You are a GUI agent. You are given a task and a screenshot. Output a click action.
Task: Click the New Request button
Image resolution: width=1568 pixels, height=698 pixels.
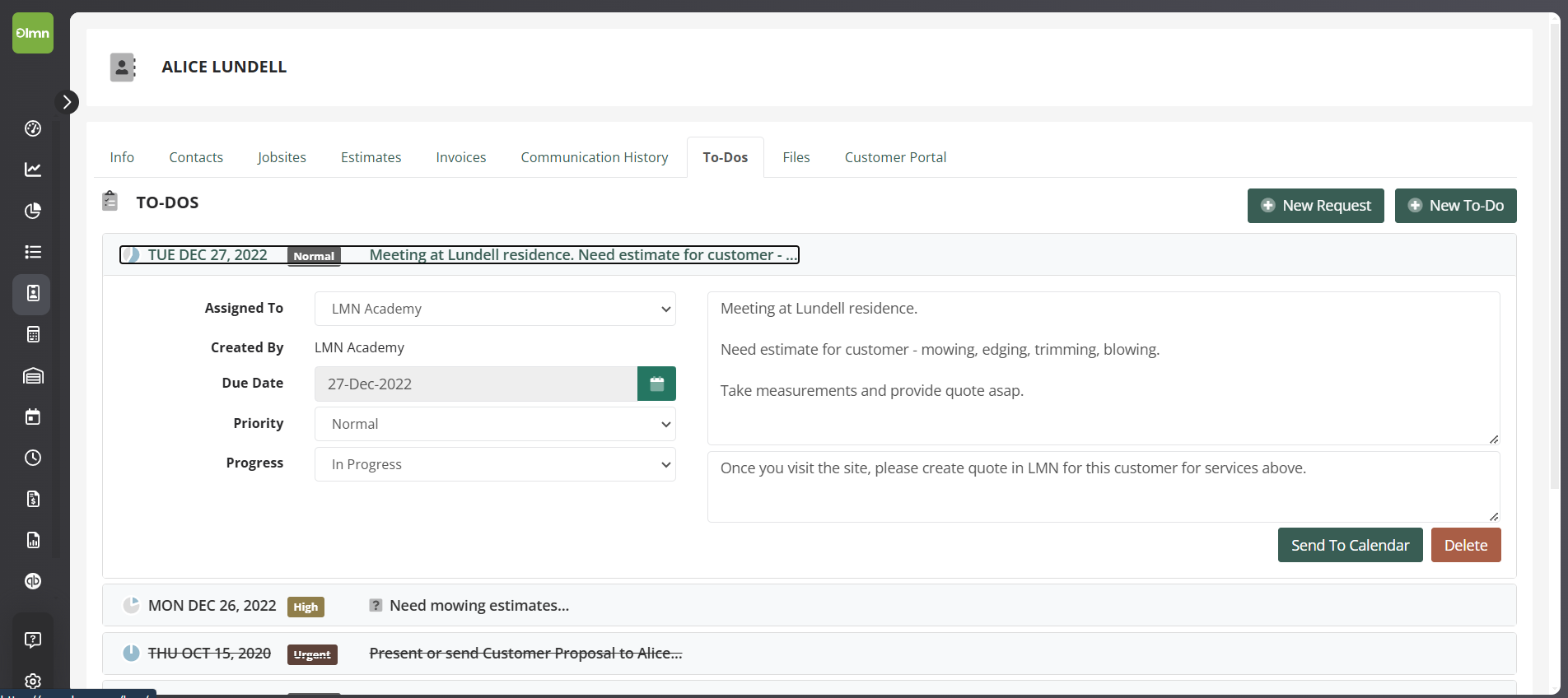pos(1315,206)
